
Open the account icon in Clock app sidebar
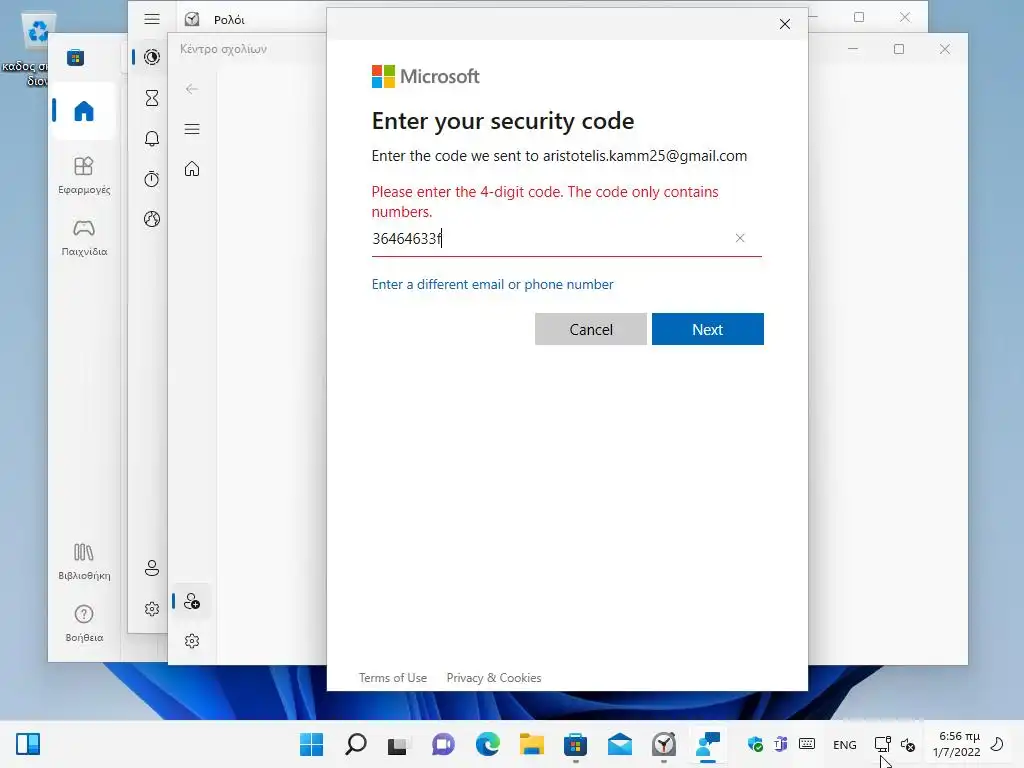pyautogui.click(x=152, y=568)
